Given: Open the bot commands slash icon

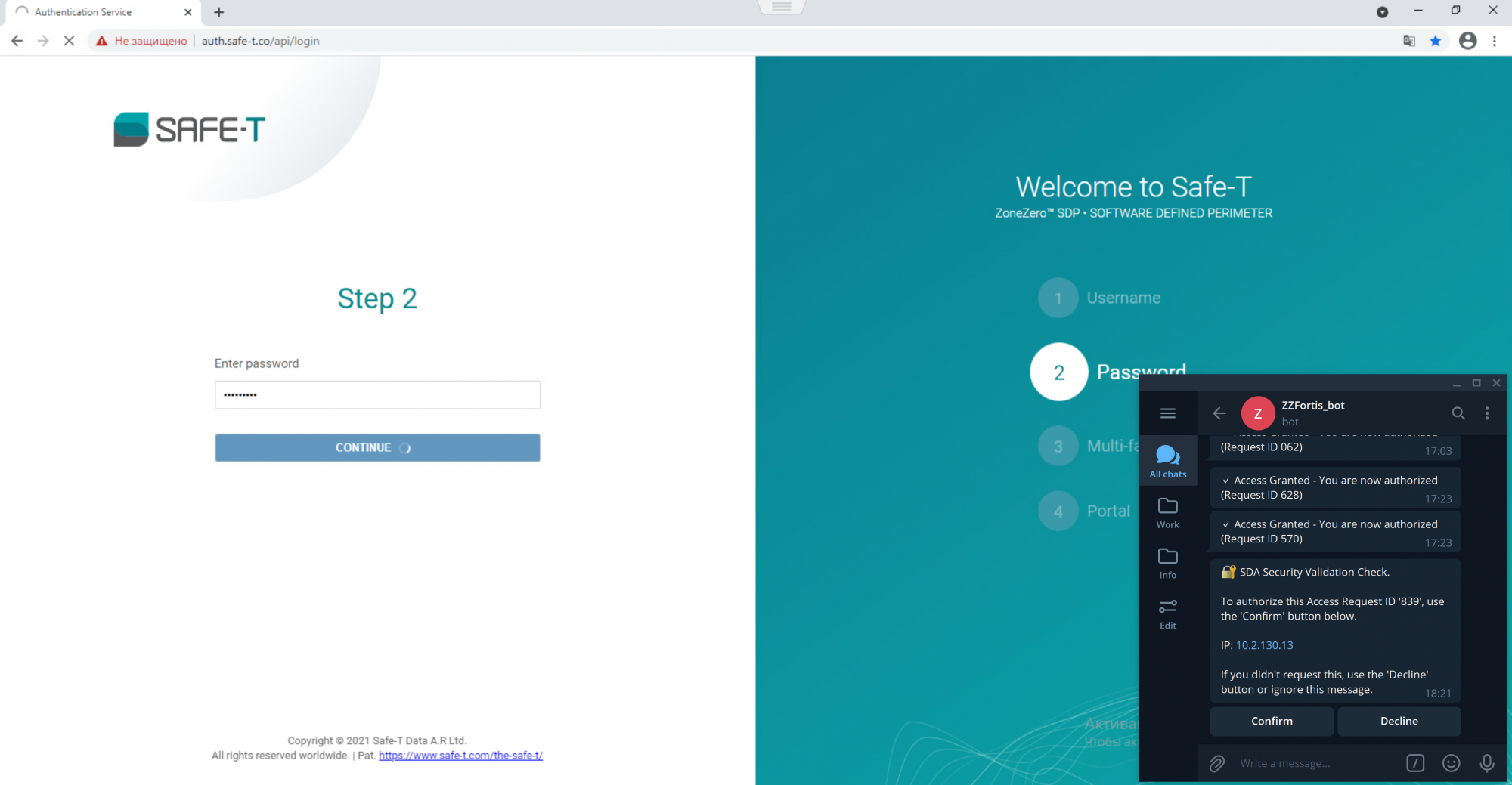Looking at the screenshot, I should 1415,764.
